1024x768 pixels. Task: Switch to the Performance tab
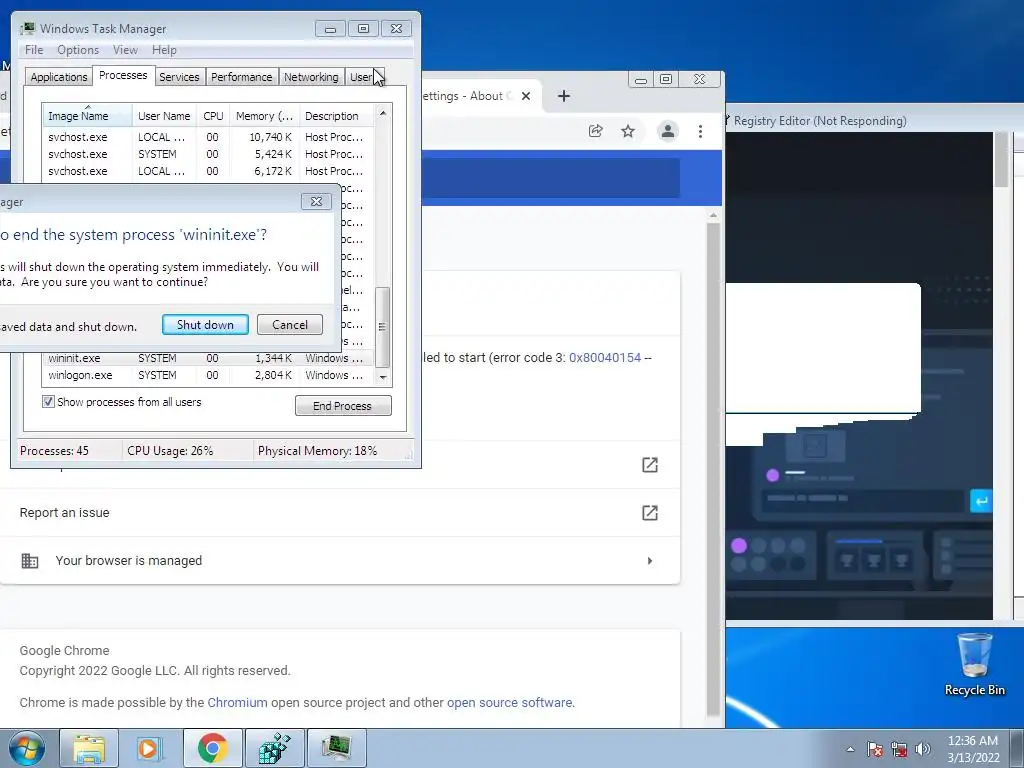(242, 77)
